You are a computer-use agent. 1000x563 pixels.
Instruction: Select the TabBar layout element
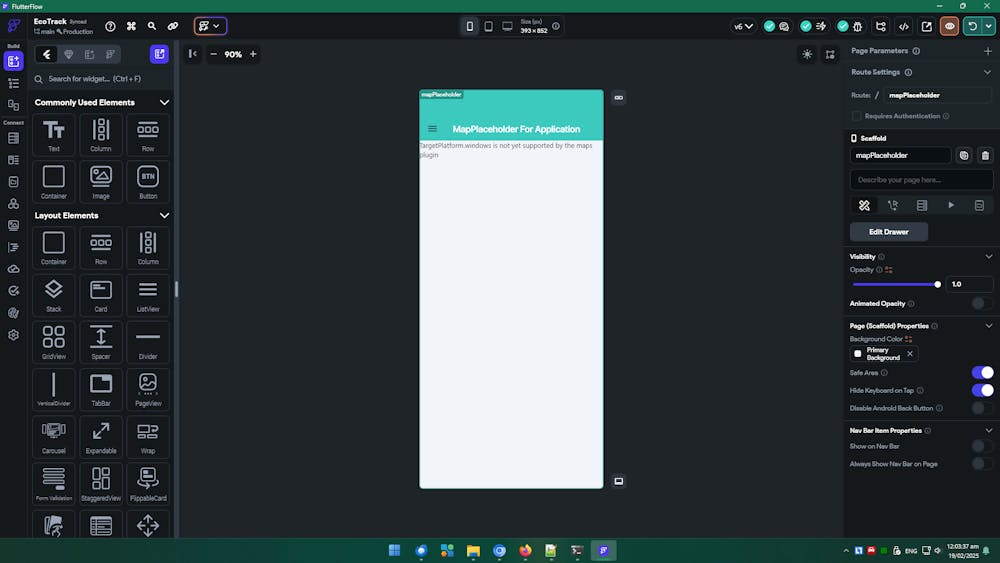coord(101,390)
